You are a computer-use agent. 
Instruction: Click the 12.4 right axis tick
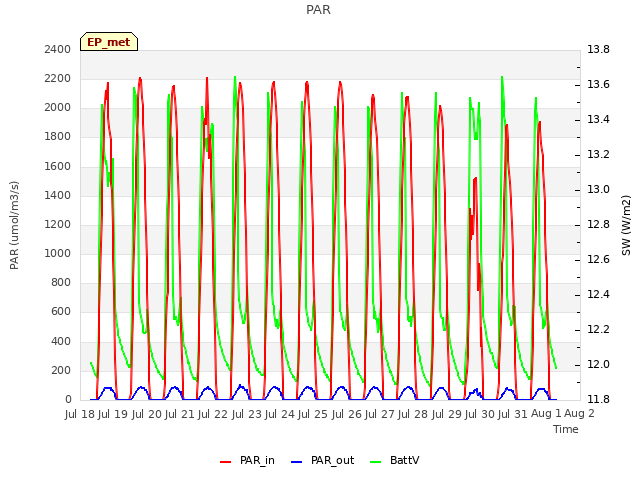point(598,294)
